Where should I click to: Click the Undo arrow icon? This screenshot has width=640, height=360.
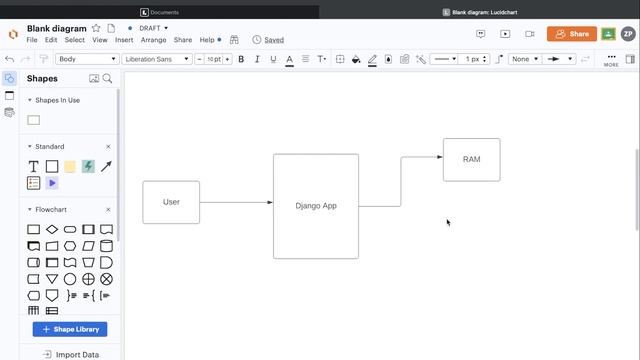pyautogui.click(x=9, y=59)
